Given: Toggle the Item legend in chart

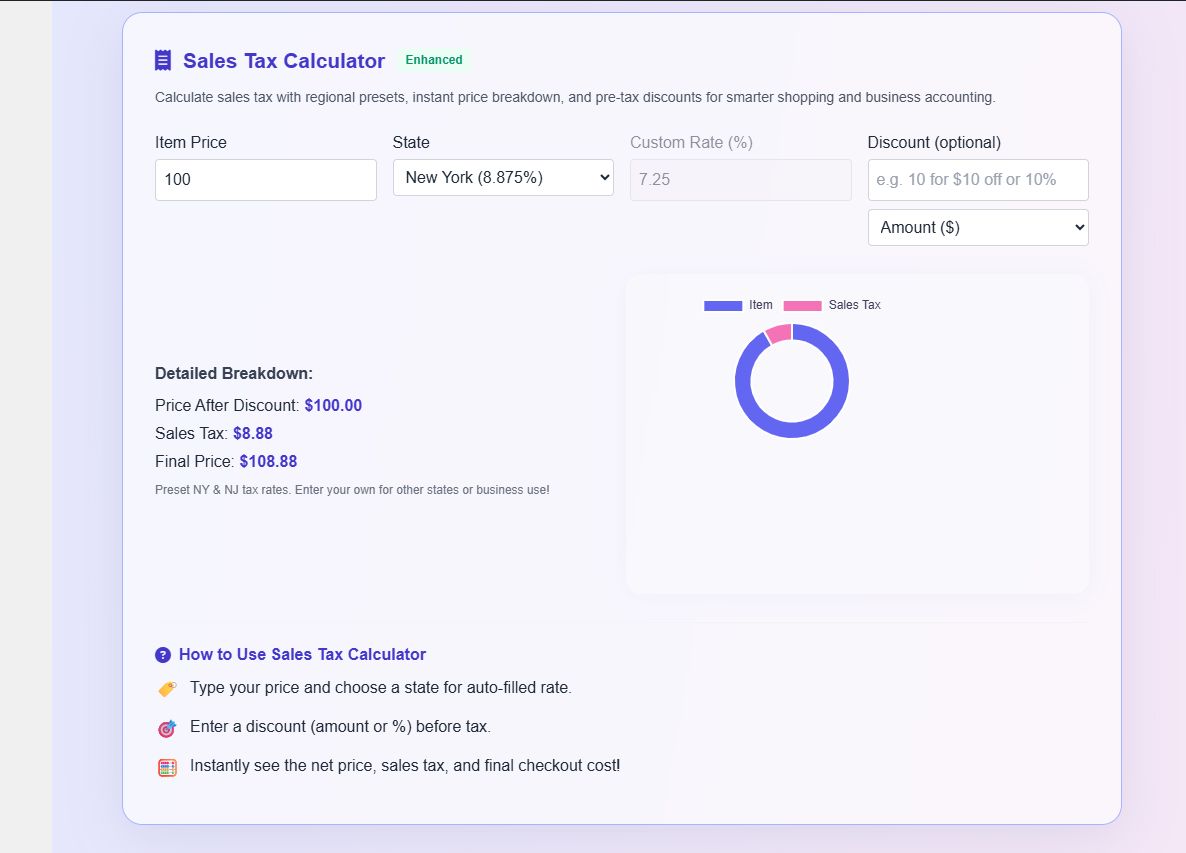Looking at the screenshot, I should pyautogui.click(x=738, y=305).
